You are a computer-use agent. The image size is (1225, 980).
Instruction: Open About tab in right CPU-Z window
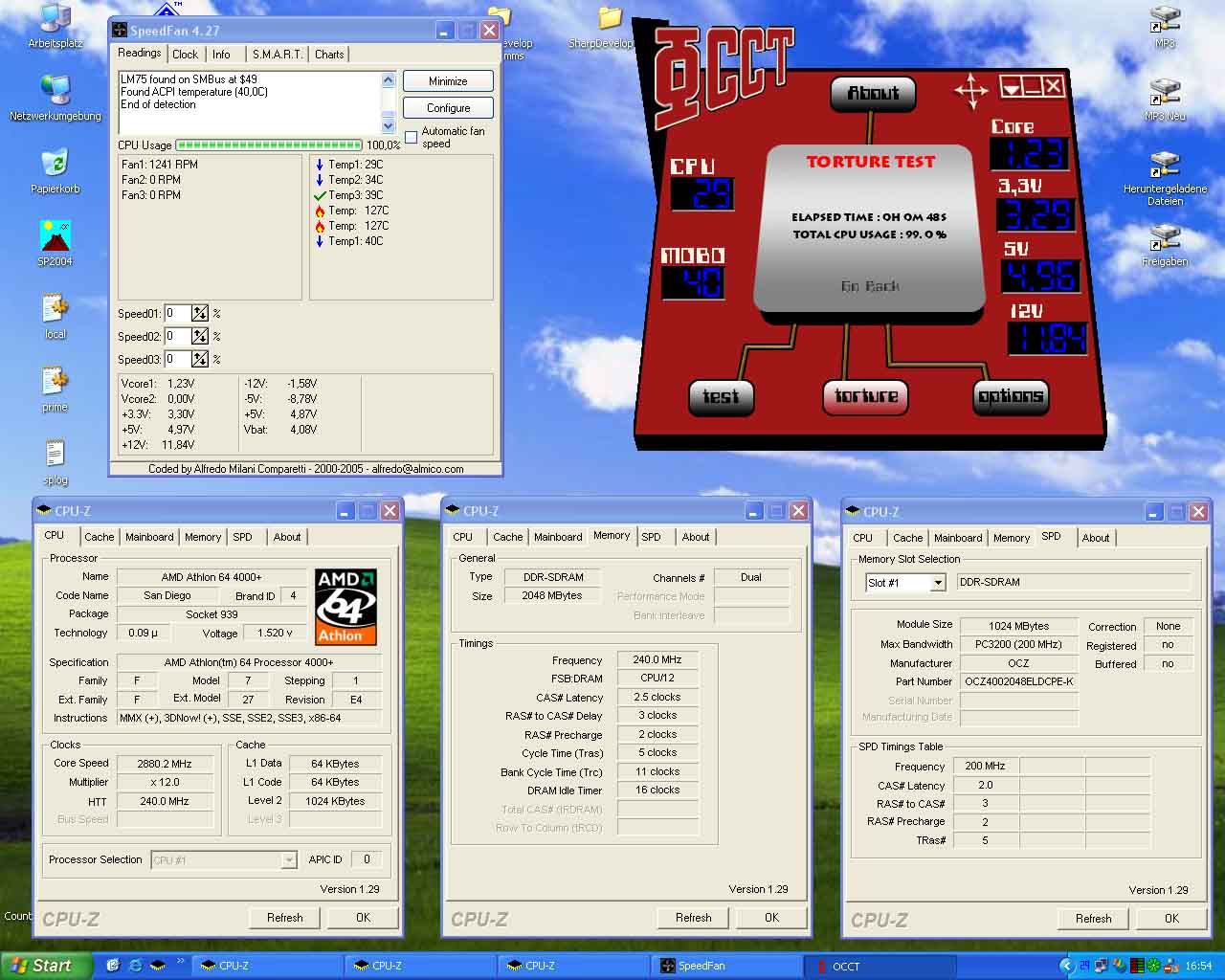pyautogui.click(x=1096, y=538)
